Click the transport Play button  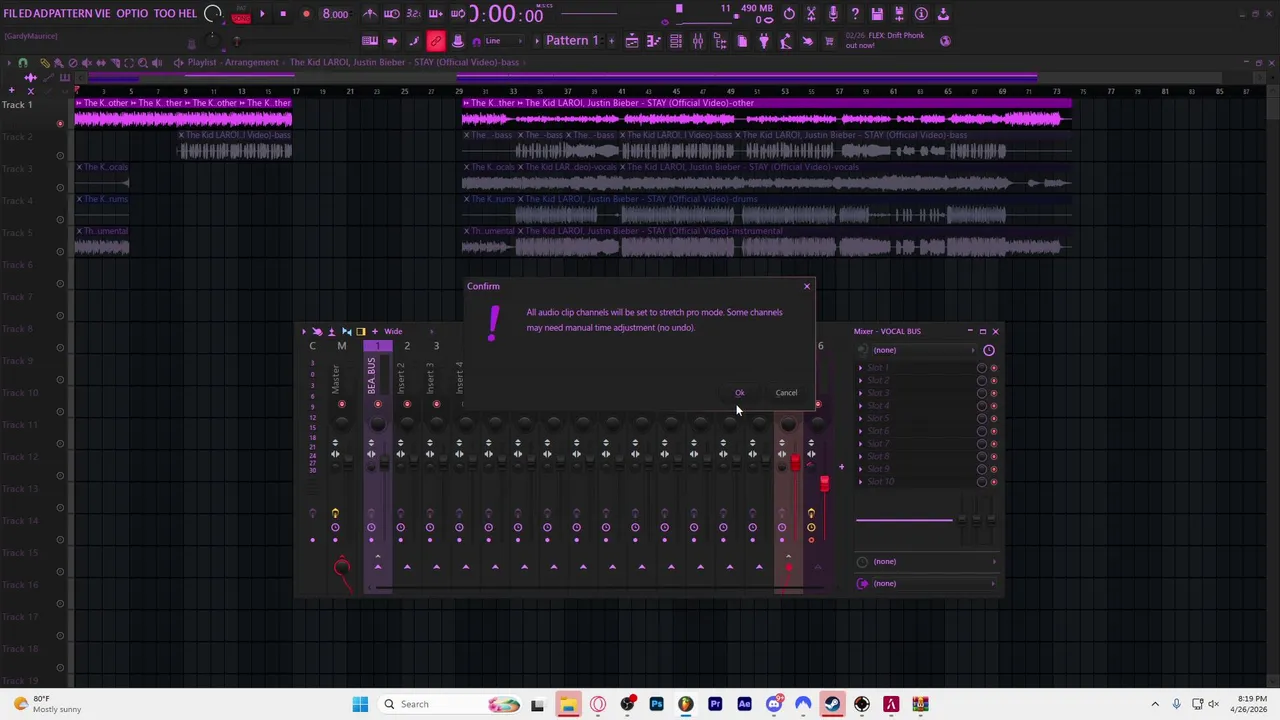(262, 14)
